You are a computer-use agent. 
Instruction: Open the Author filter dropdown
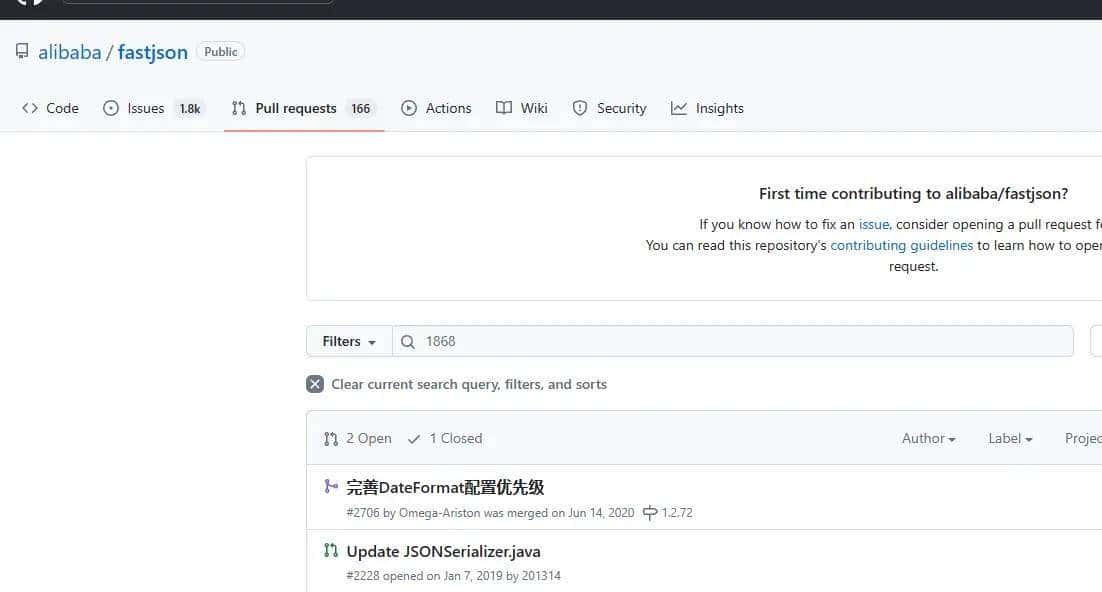click(927, 438)
